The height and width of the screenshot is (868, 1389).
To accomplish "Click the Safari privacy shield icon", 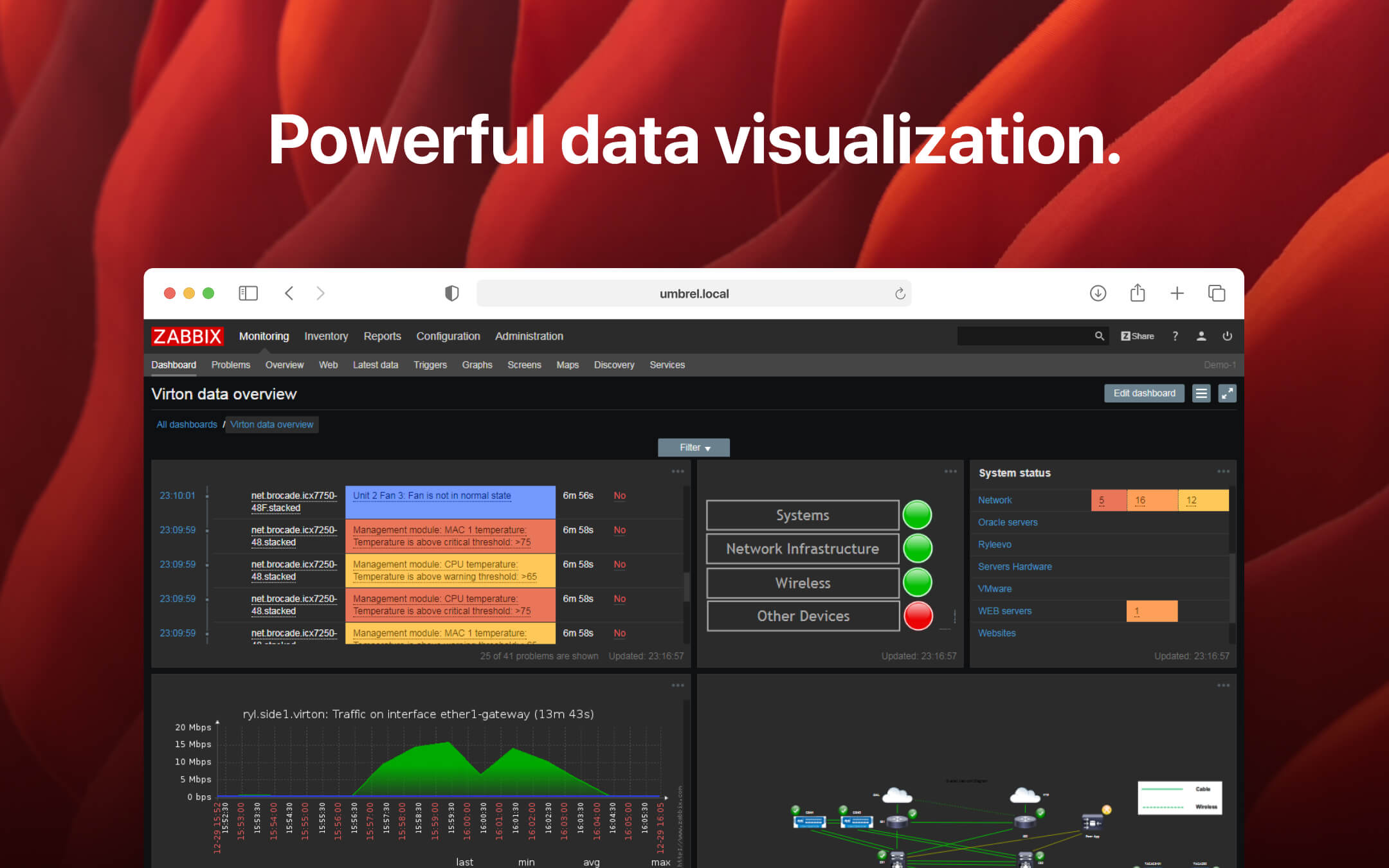I will [x=452, y=293].
